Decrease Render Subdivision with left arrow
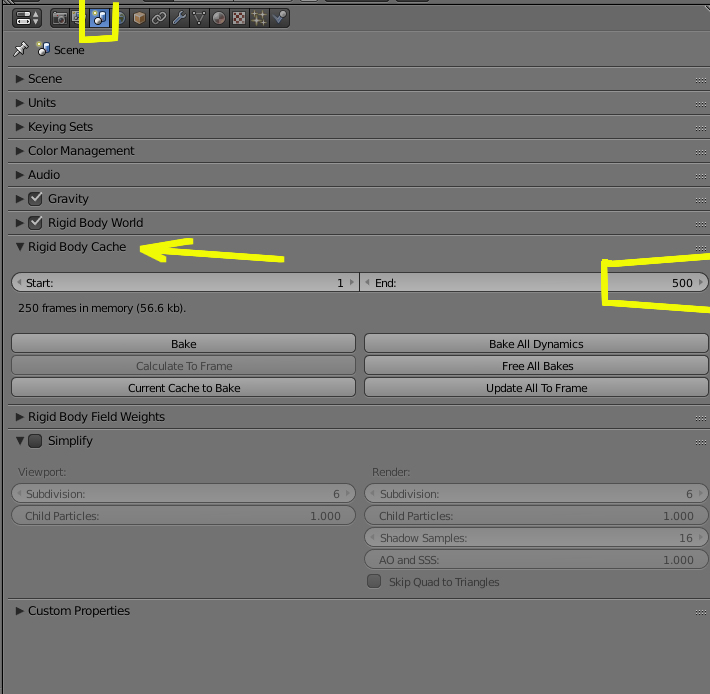 point(372,493)
